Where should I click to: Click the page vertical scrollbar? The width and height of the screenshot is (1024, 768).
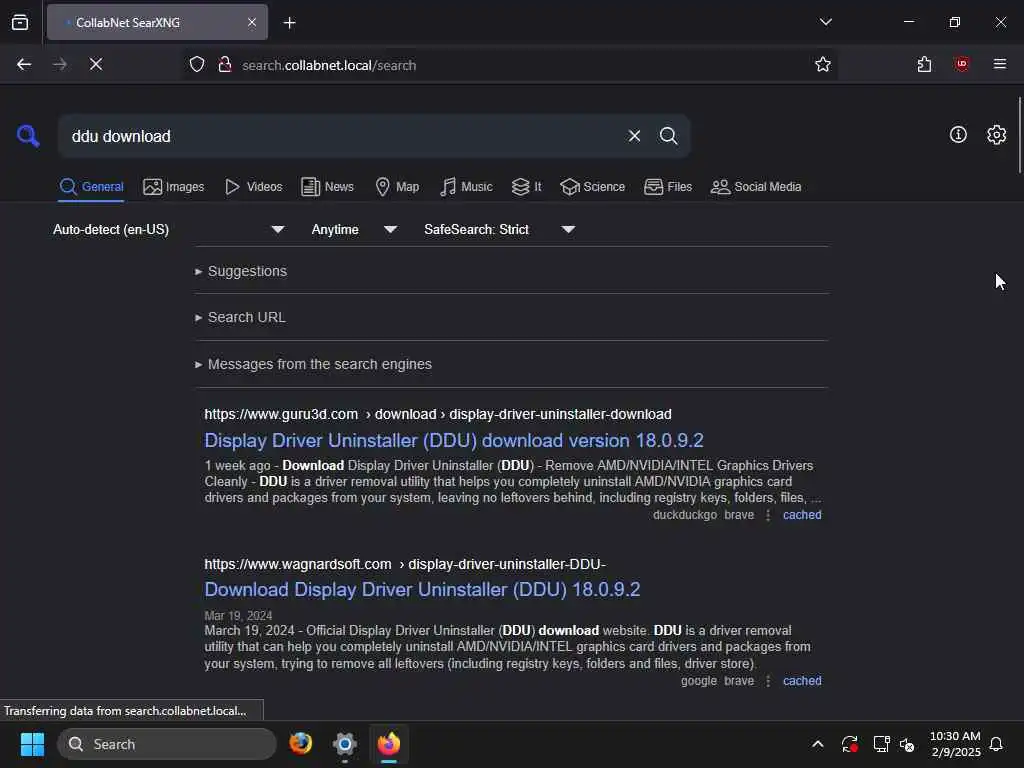pos(1019,135)
